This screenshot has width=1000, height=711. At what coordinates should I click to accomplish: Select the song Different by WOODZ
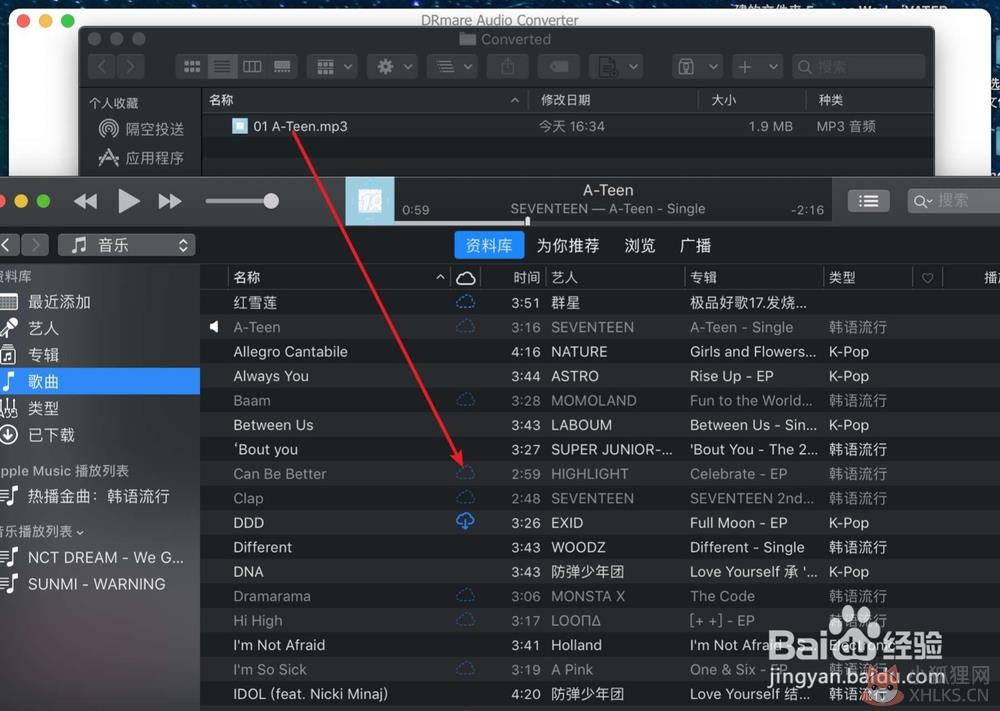coord(263,547)
